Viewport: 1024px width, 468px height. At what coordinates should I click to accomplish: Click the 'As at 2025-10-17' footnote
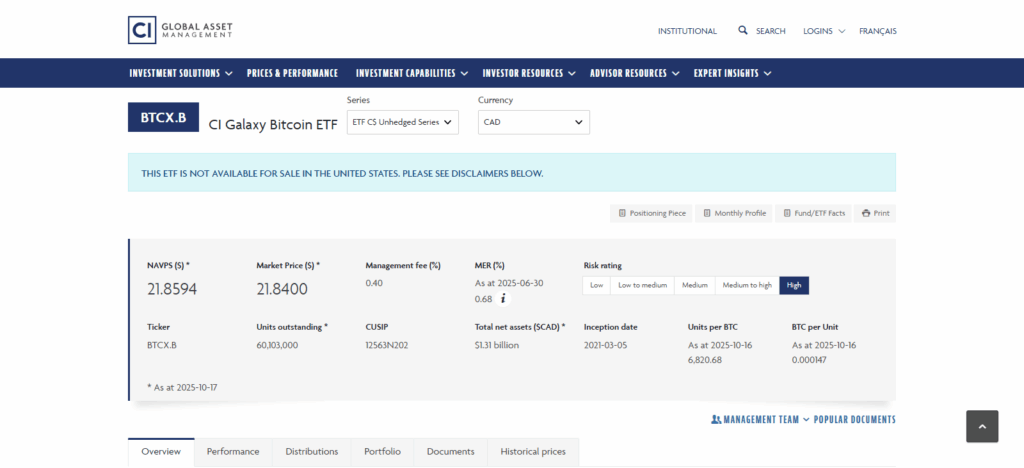click(182, 388)
